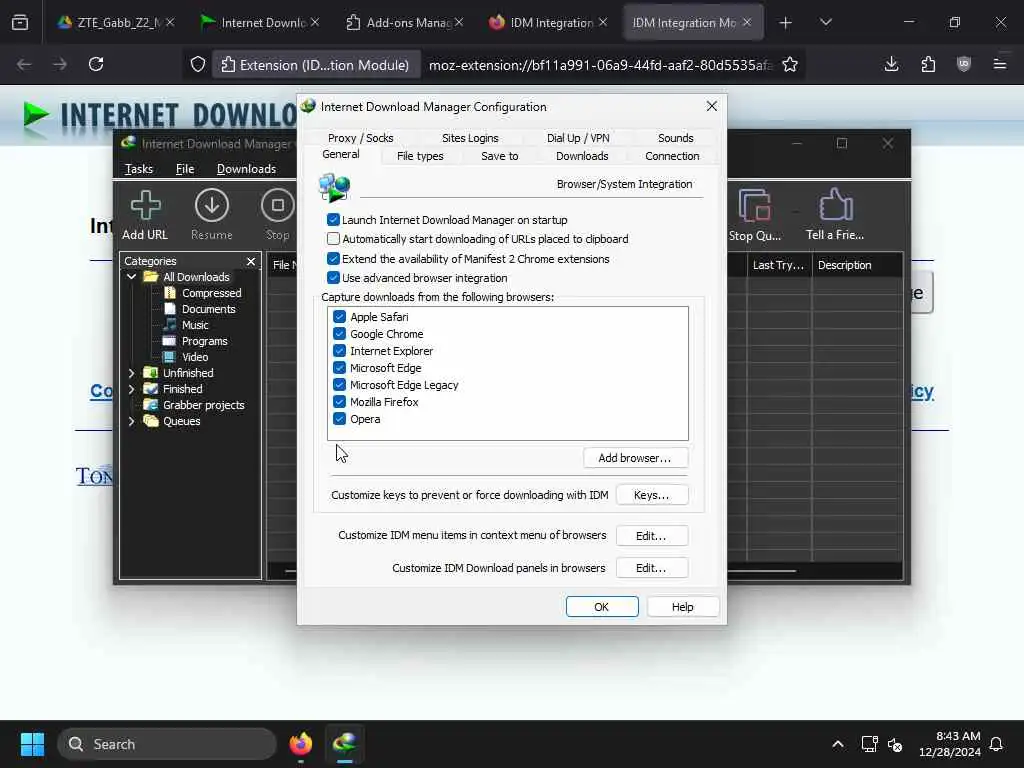Uncheck Google Chrome browser checkbox
1024x768 pixels.
tap(340, 334)
